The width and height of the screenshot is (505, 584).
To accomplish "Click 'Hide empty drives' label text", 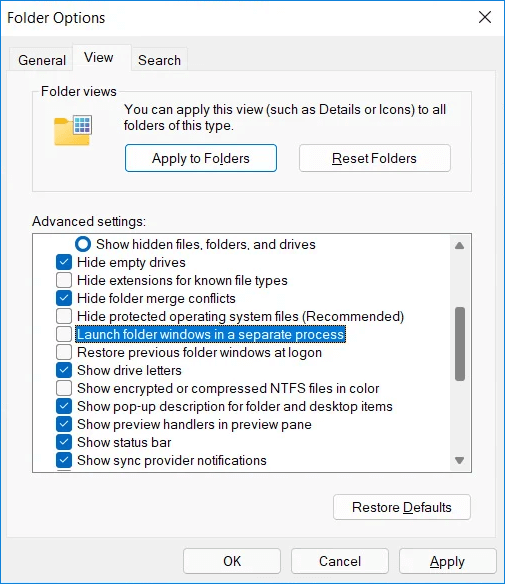I will [x=131, y=263].
